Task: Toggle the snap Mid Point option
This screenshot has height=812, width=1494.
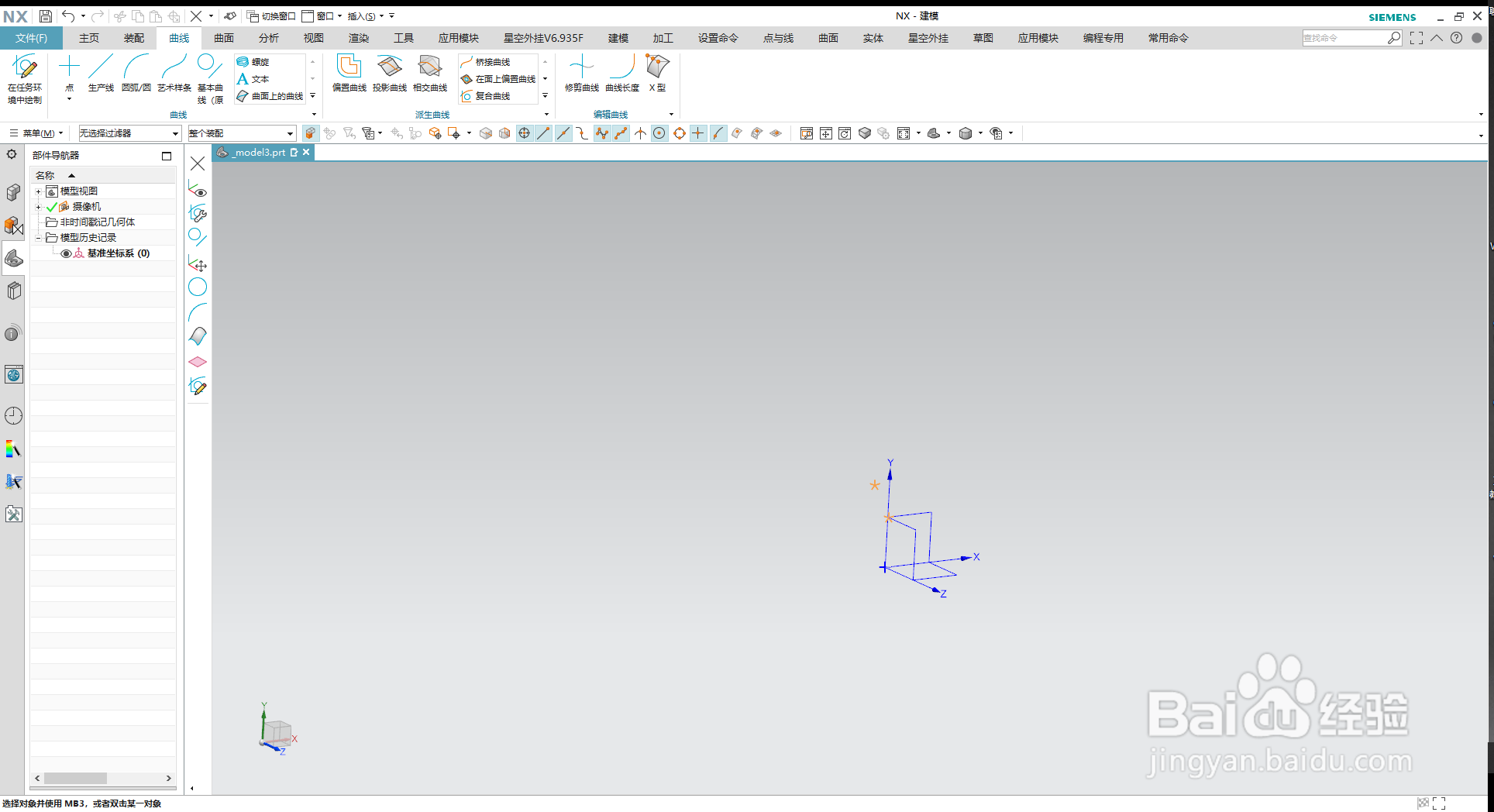Action: (563, 133)
